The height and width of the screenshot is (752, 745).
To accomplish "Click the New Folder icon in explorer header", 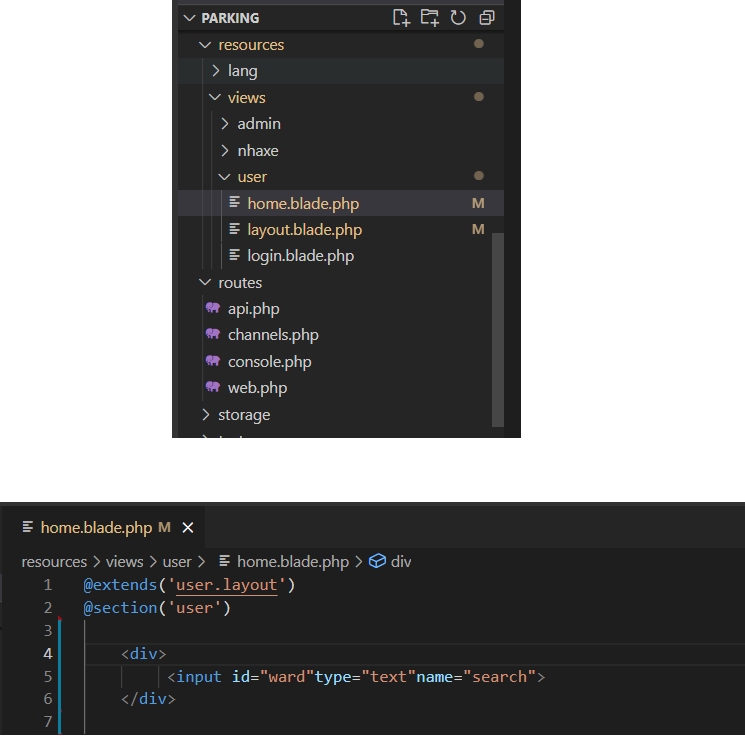I will [430, 18].
